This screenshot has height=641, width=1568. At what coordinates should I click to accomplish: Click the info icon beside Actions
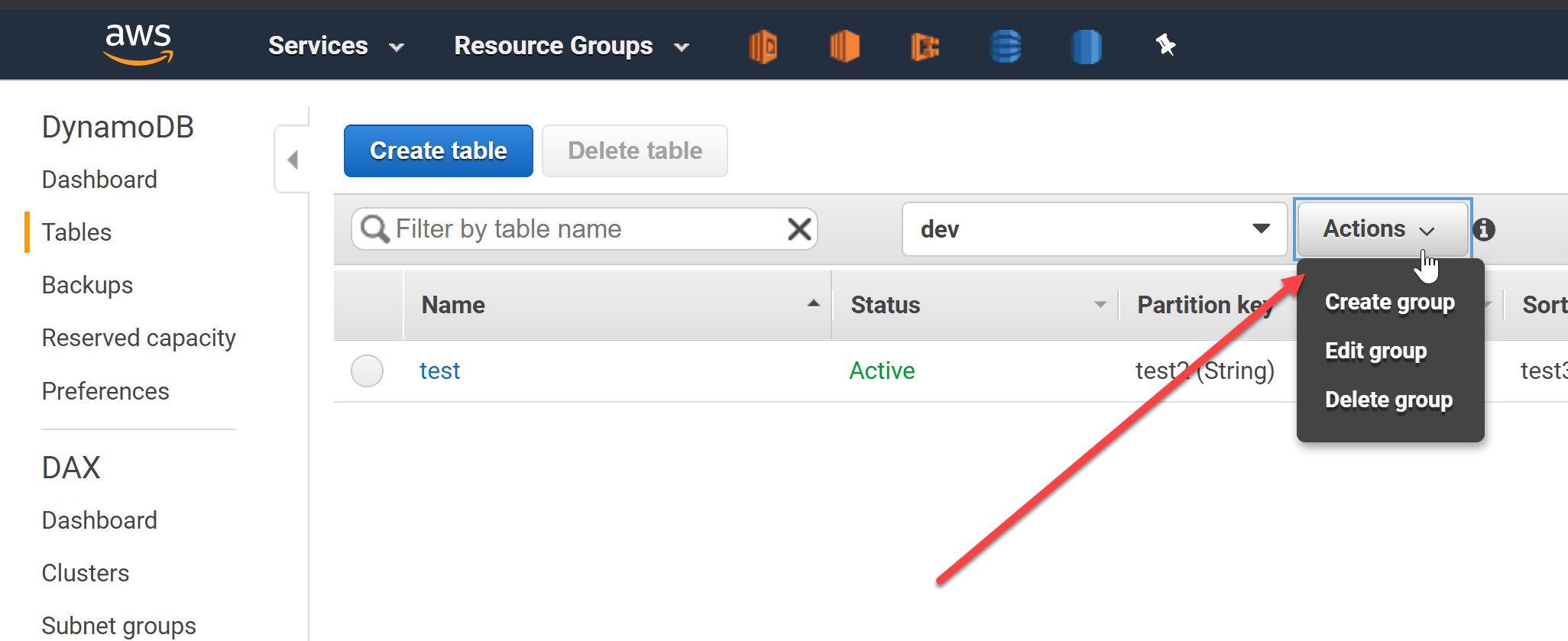[1484, 229]
